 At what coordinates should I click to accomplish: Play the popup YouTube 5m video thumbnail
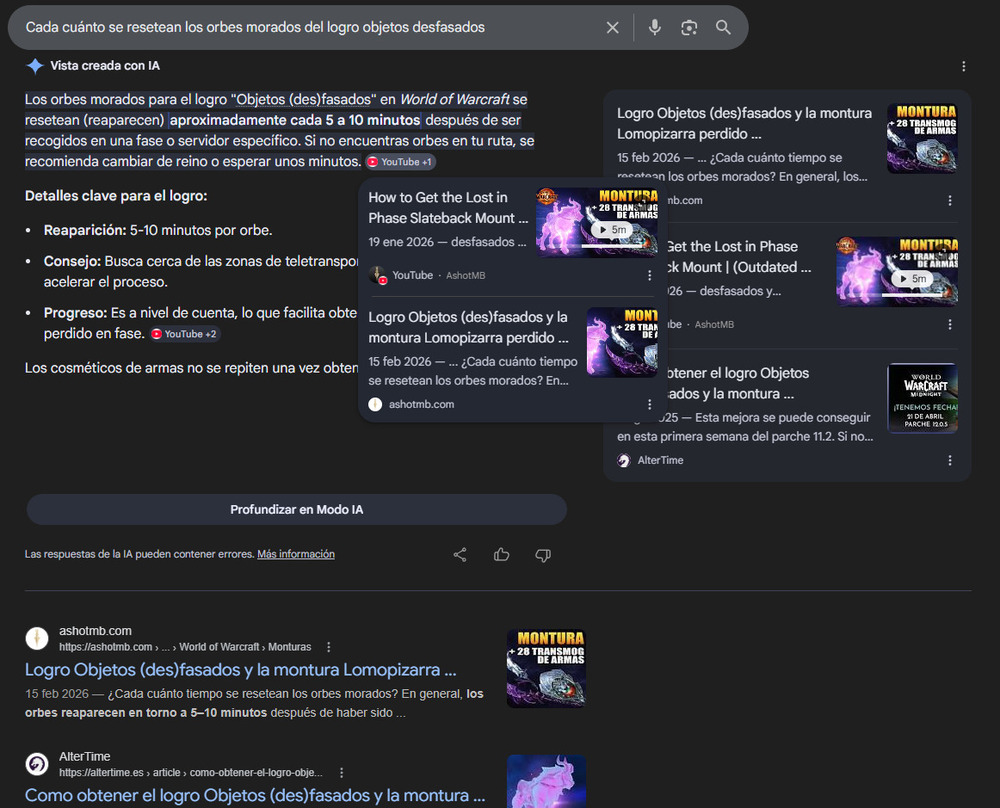pos(596,222)
